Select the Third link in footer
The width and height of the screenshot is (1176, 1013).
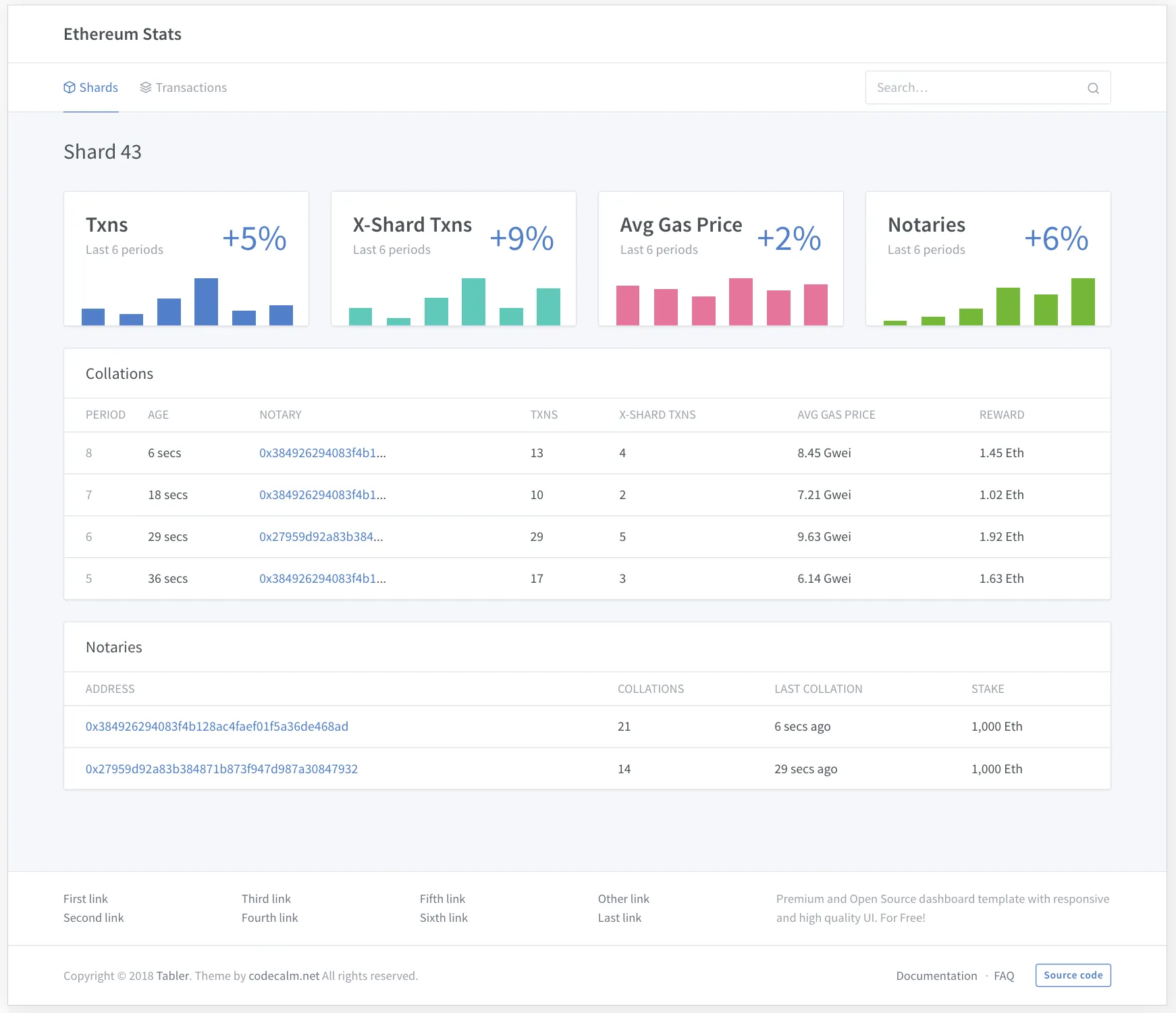click(x=266, y=899)
